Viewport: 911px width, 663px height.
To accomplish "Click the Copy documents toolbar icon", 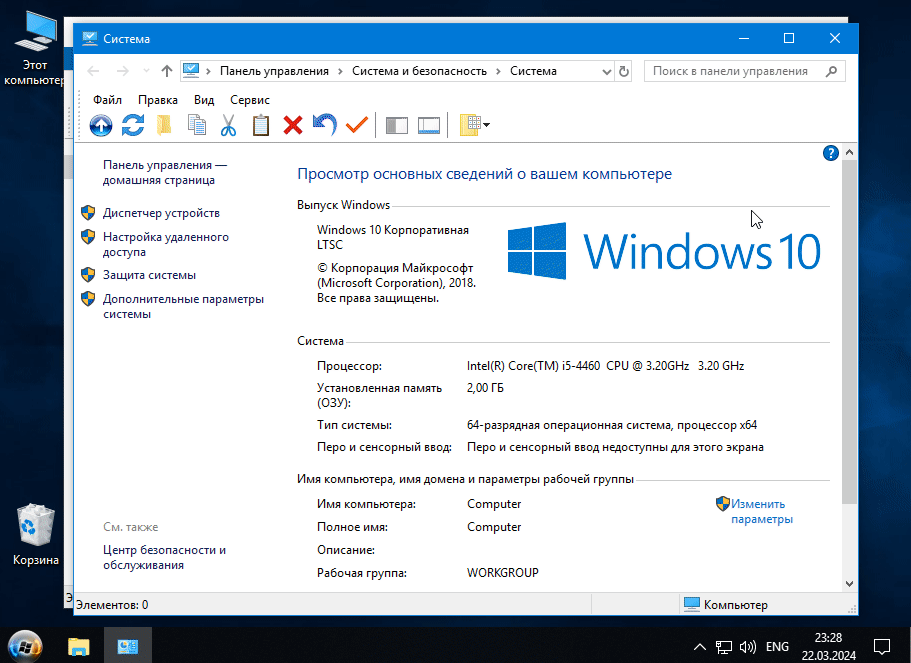I will coord(197,125).
